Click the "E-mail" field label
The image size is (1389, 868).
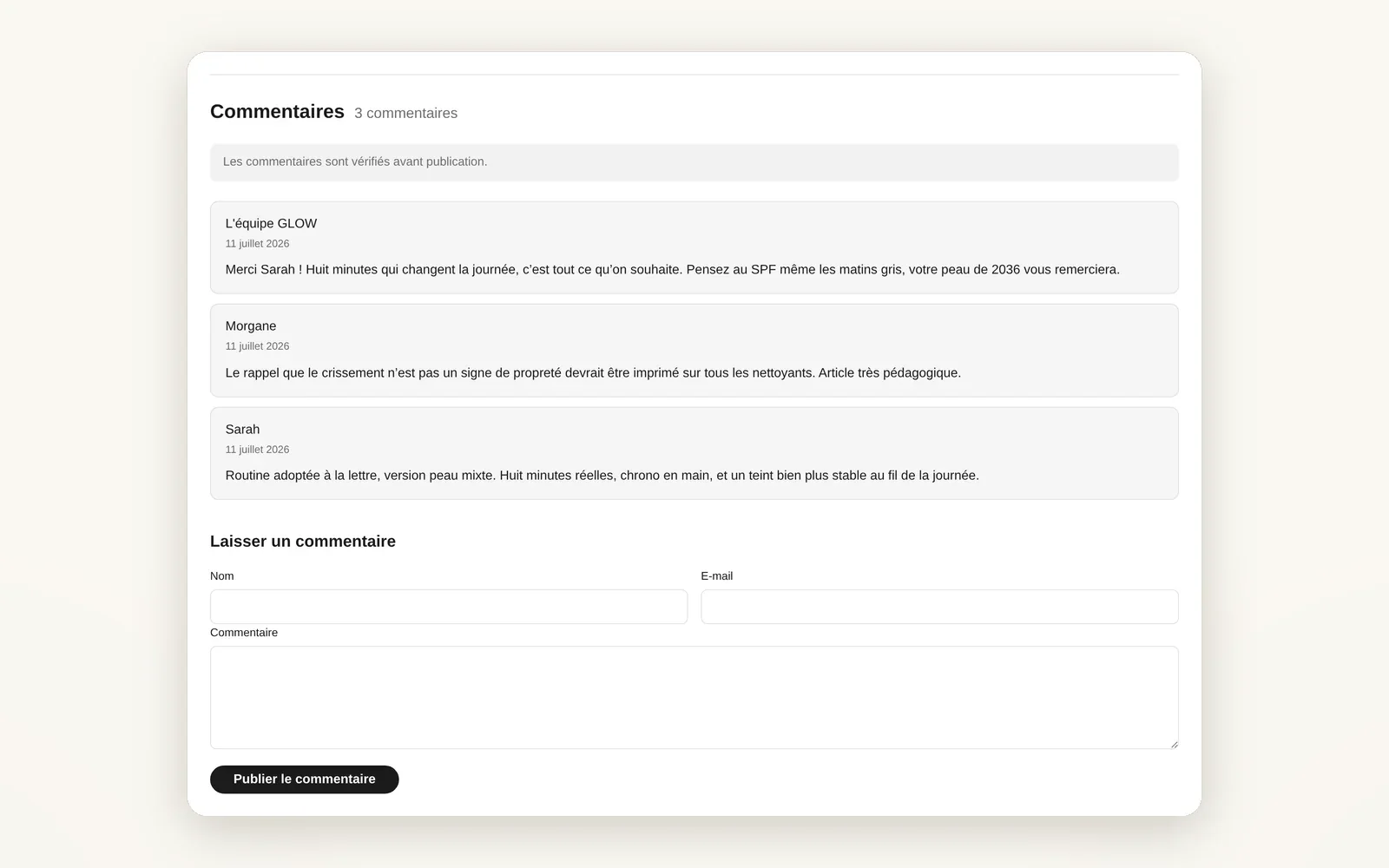pyautogui.click(x=717, y=576)
